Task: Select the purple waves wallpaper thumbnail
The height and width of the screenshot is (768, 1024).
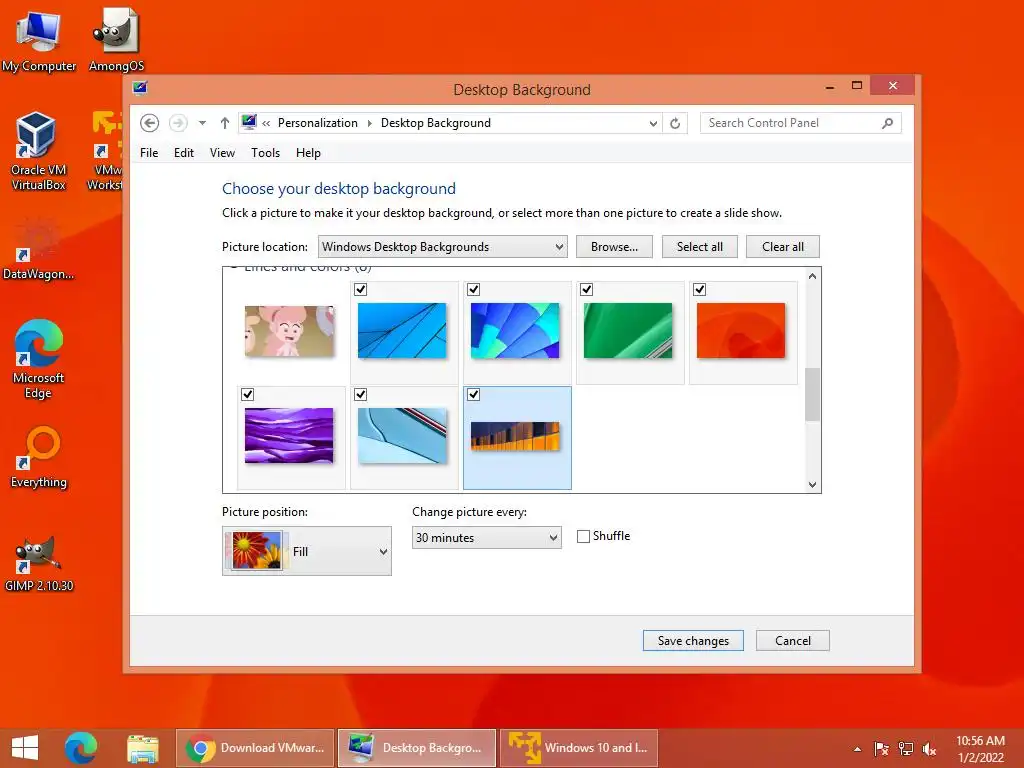Action: [x=289, y=436]
